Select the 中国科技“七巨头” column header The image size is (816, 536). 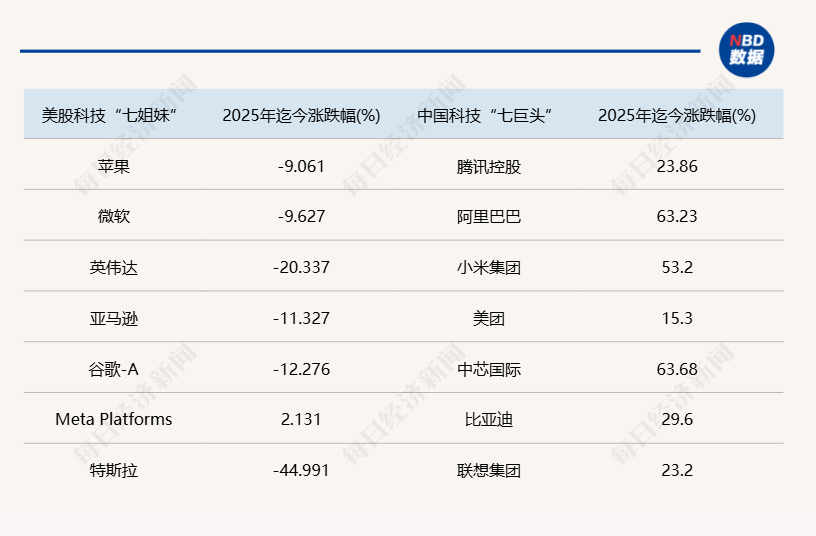[484, 115]
